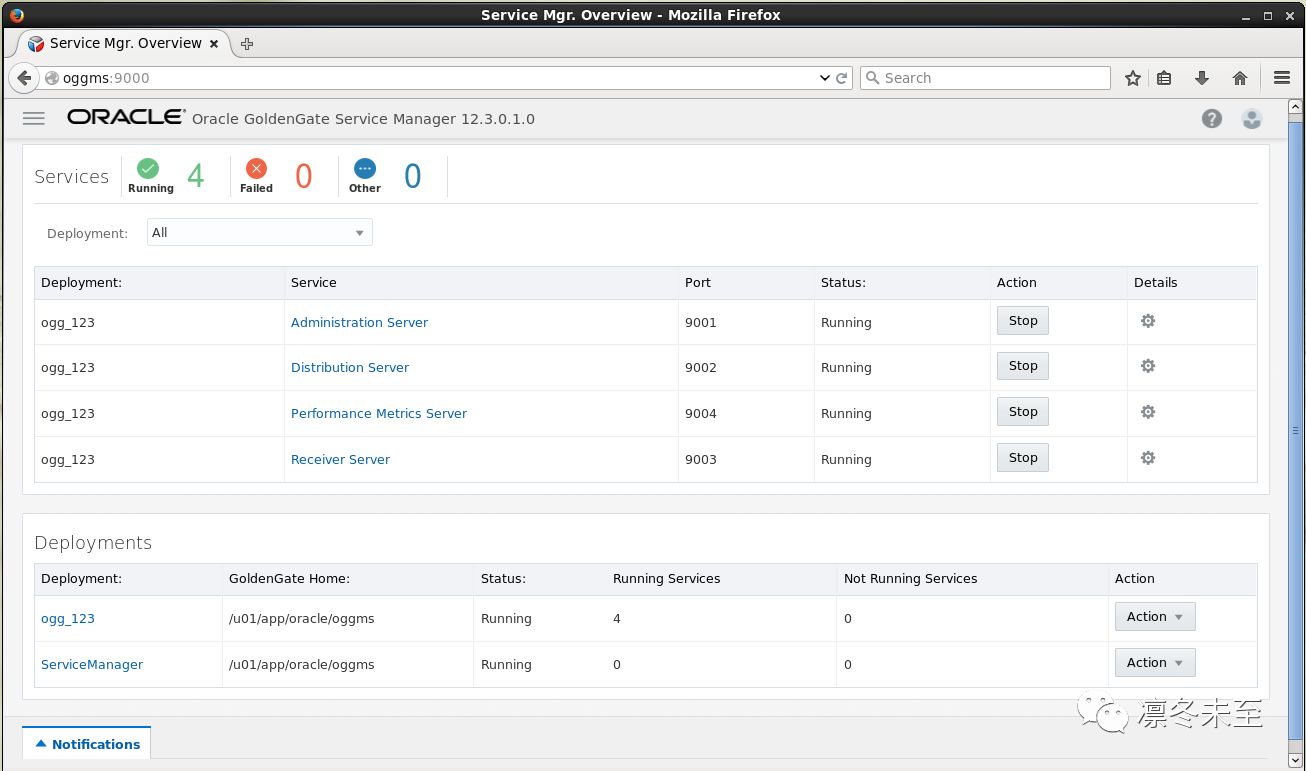Open a new browser tab
The width and height of the screenshot is (1306, 771).
point(247,44)
